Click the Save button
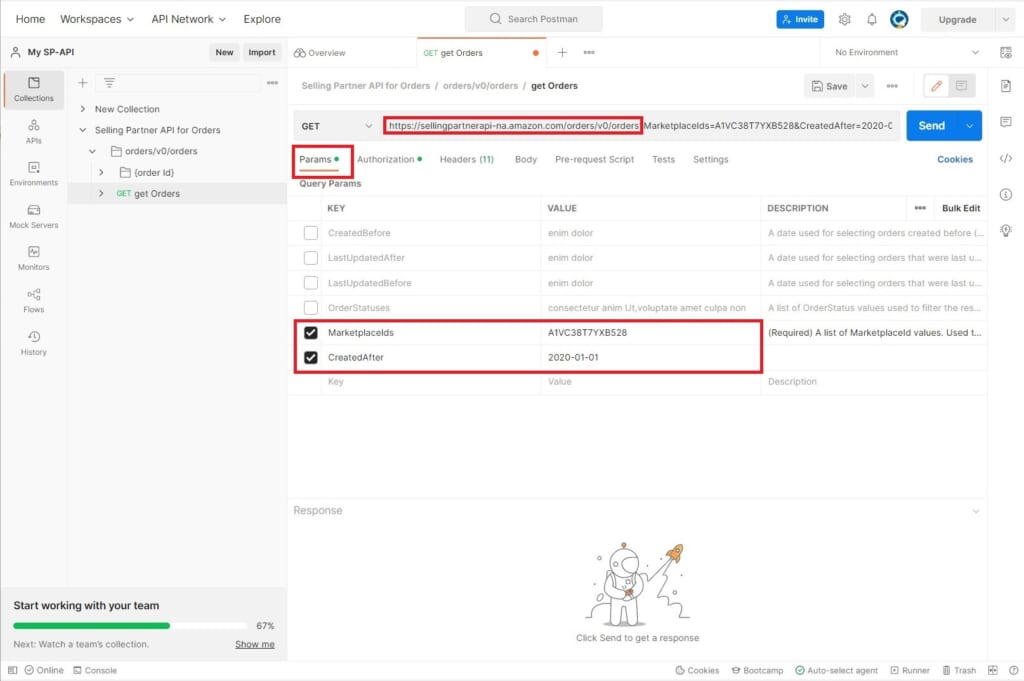Viewport: 1024px width, 681px height. click(829, 86)
